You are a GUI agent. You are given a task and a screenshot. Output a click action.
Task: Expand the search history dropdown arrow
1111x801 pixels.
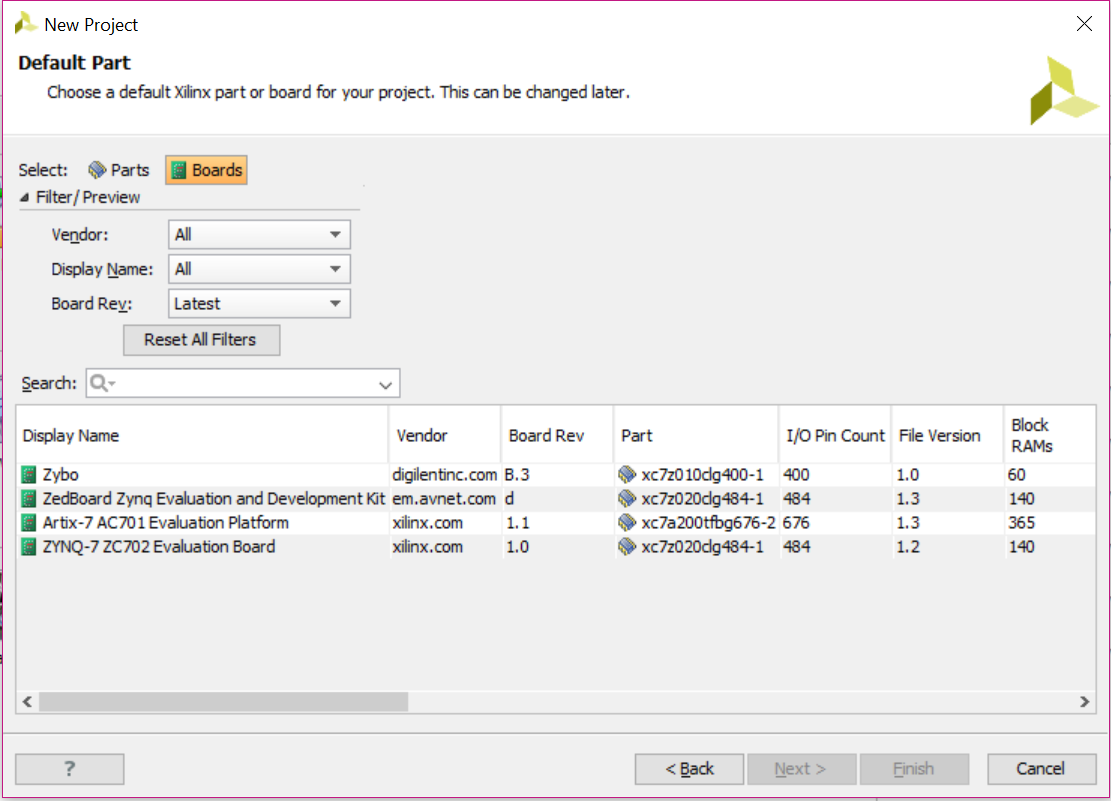[385, 385]
